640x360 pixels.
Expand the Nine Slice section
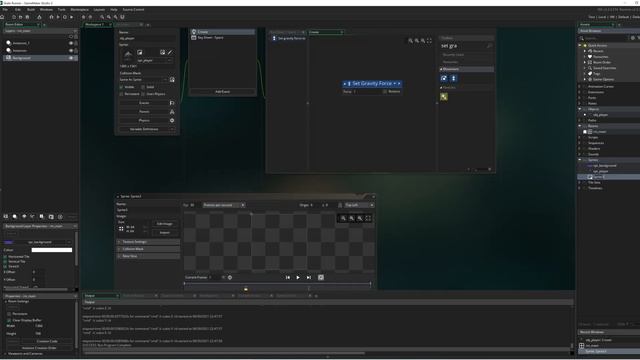click(x=148, y=256)
